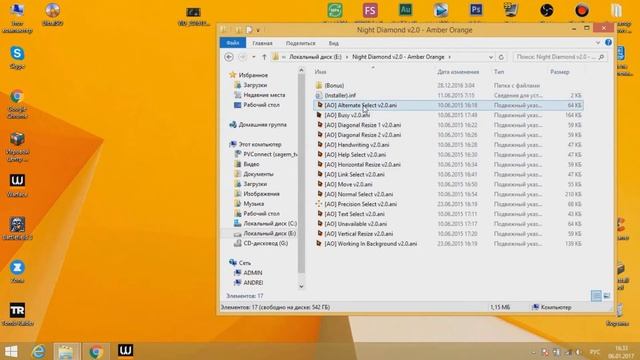The height and width of the screenshot is (360, 640).
Task: Click the Precision Select cursor file icon
Action: point(319,204)
